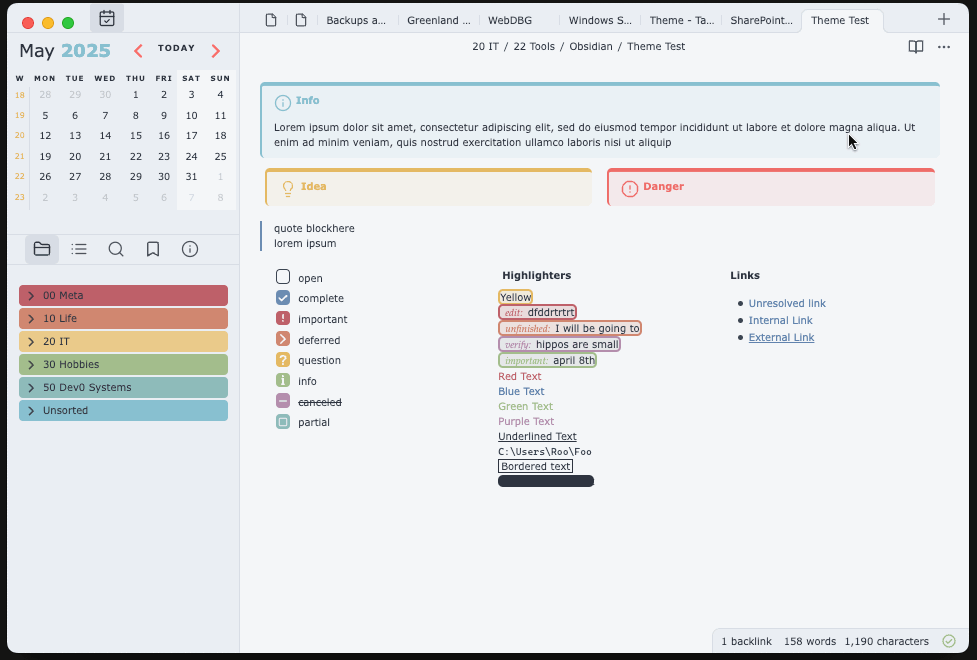Check the open task checkbox

tap(283, 276)
